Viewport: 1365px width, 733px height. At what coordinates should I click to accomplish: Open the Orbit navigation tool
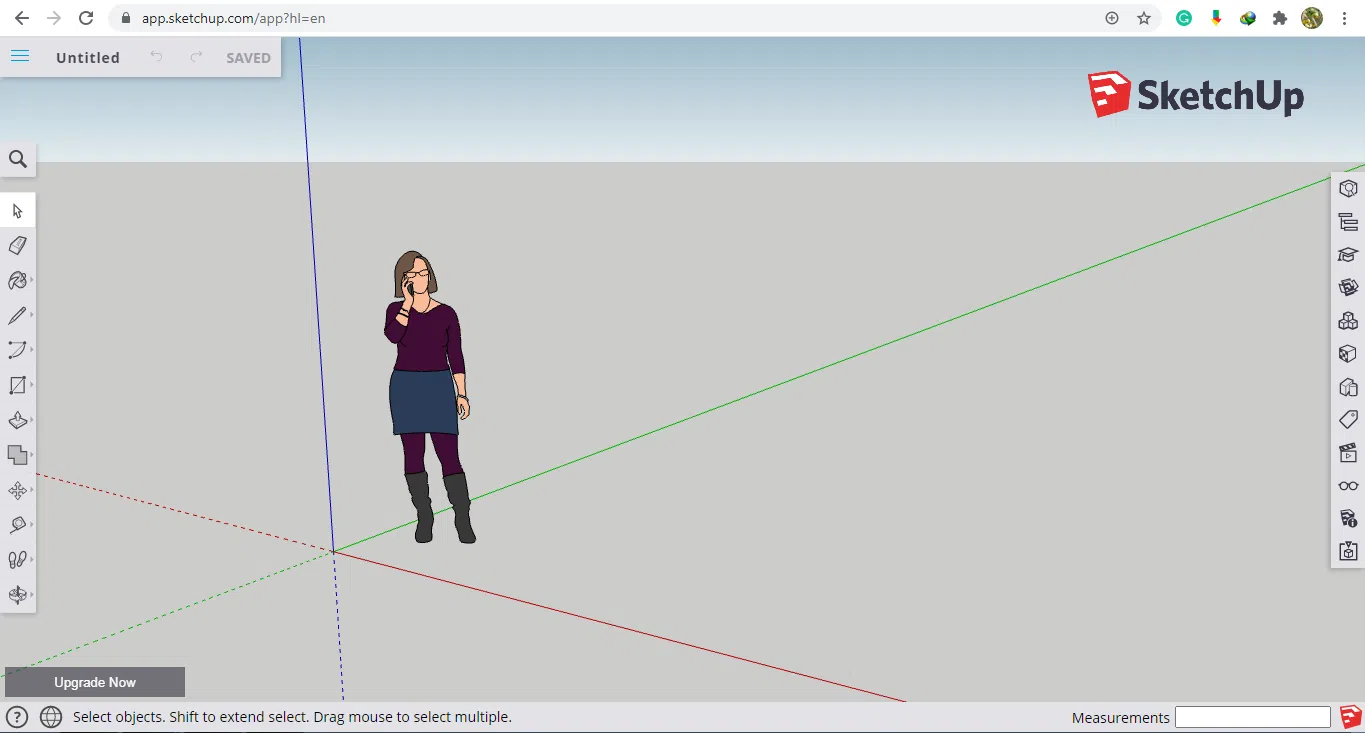(x=18, y=594)
